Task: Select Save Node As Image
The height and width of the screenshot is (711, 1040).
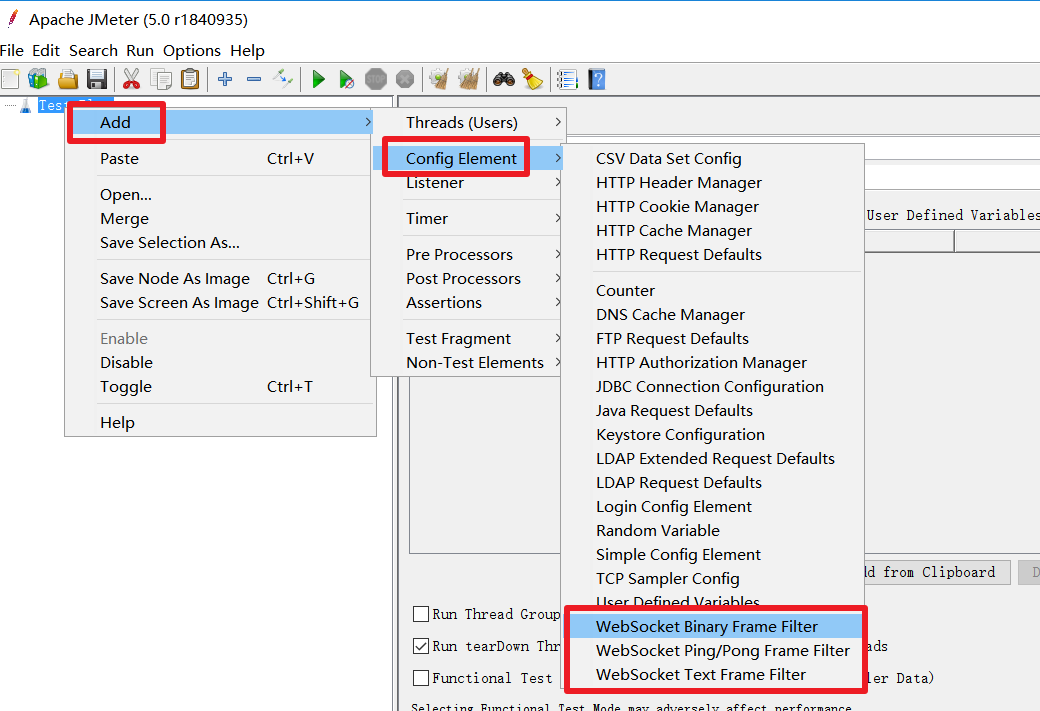Action: [x=220, y=279]
